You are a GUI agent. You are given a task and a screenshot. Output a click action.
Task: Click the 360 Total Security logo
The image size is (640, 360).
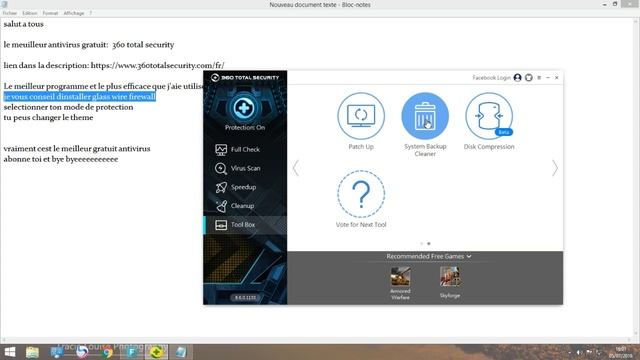tap(245, 78)
